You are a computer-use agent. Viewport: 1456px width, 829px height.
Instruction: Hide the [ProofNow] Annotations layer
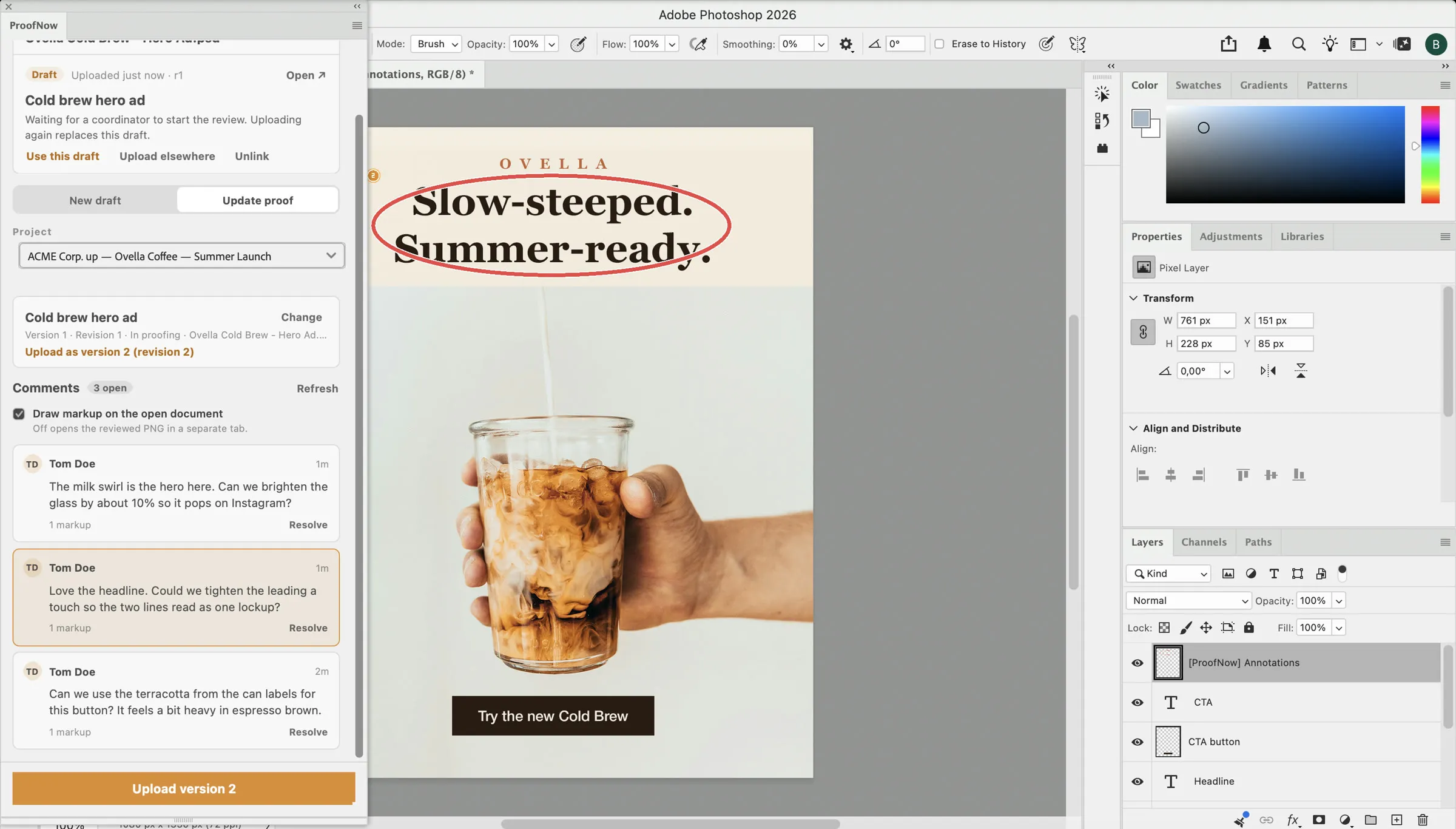1137,663
